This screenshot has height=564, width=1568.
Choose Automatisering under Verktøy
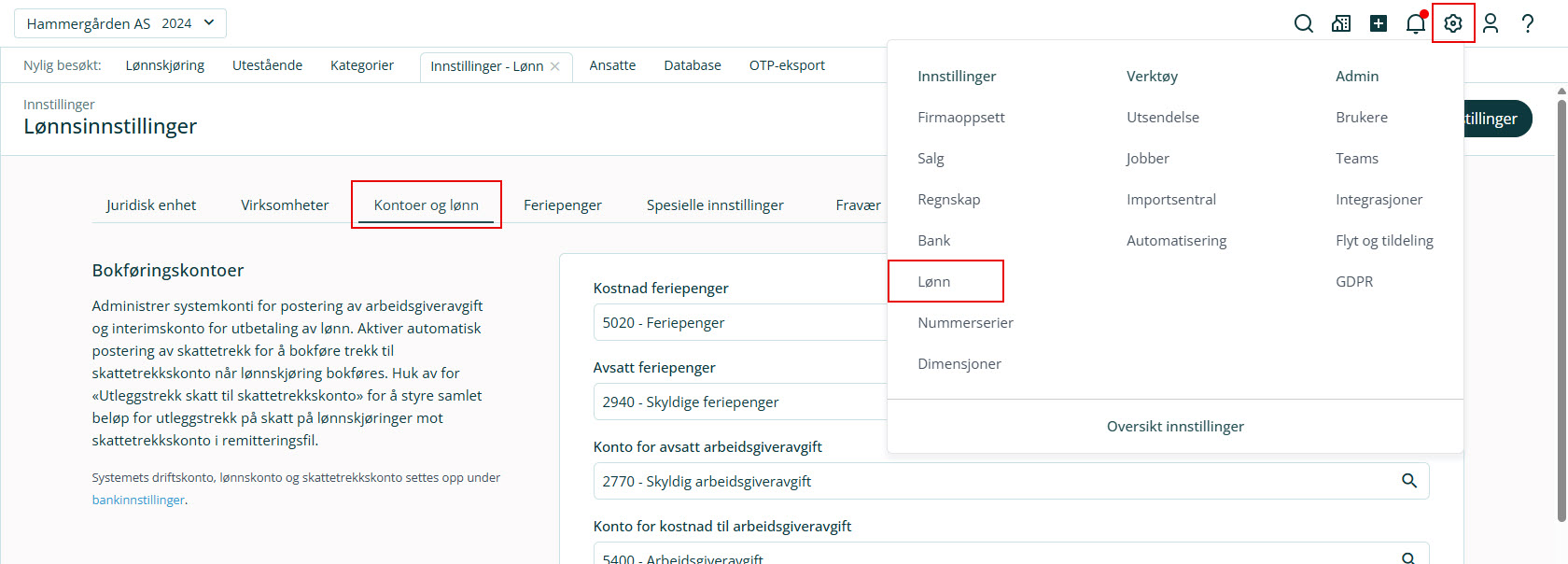pos(1176,241)
